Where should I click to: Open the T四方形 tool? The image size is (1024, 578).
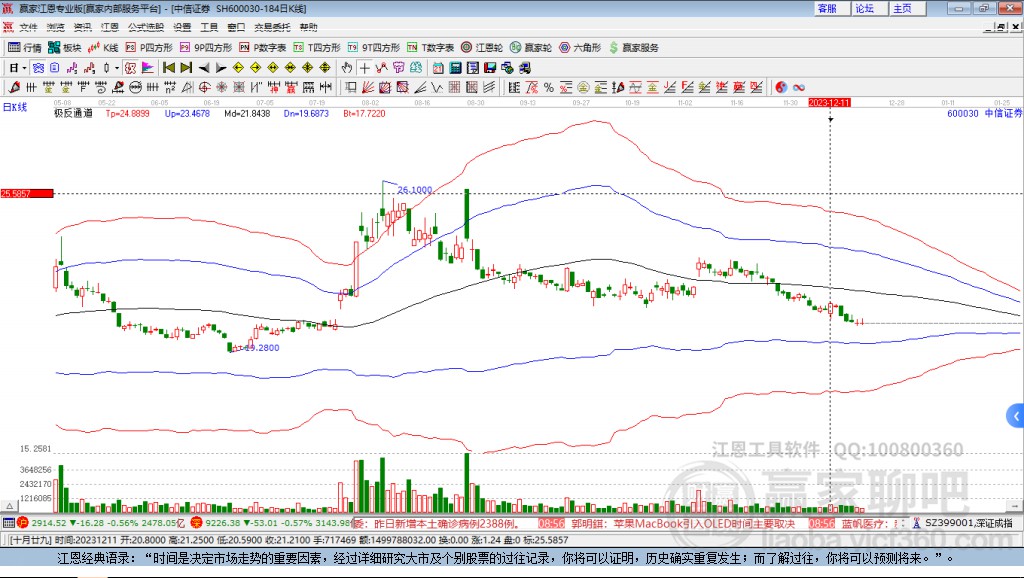point(317,48)
